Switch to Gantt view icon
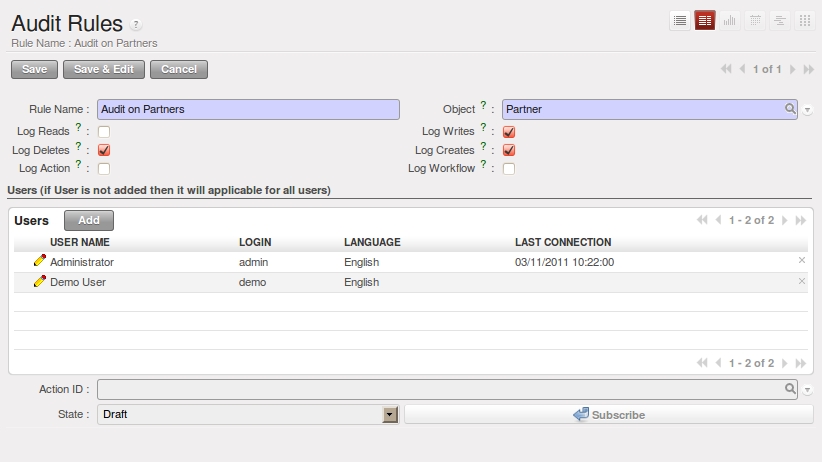 (780, 21)
